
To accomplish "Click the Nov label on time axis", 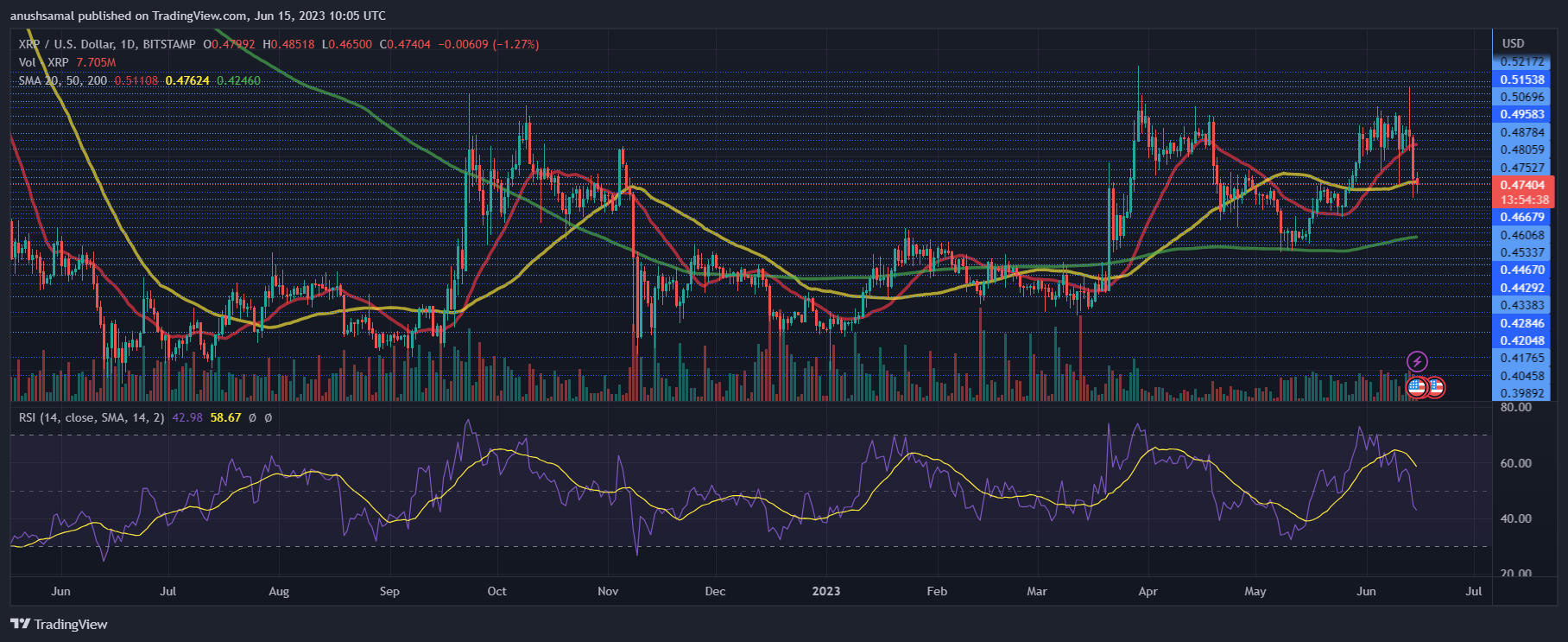I will (x=608, y=591).
